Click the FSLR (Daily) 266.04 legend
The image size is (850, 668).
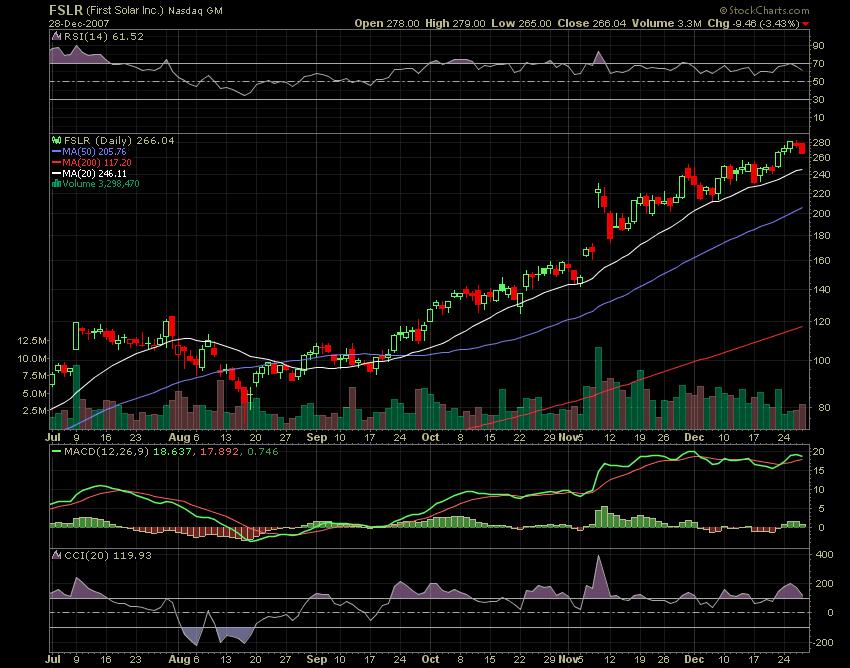pos(119,140)
